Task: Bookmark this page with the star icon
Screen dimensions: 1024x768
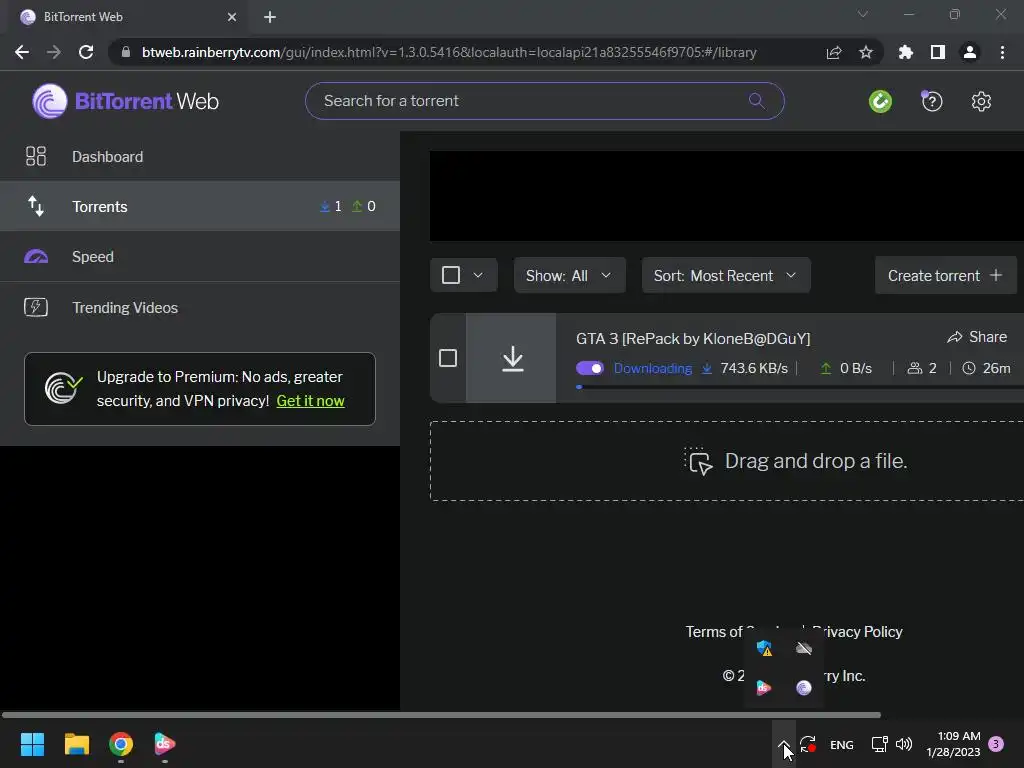Action: coord(866,52)
